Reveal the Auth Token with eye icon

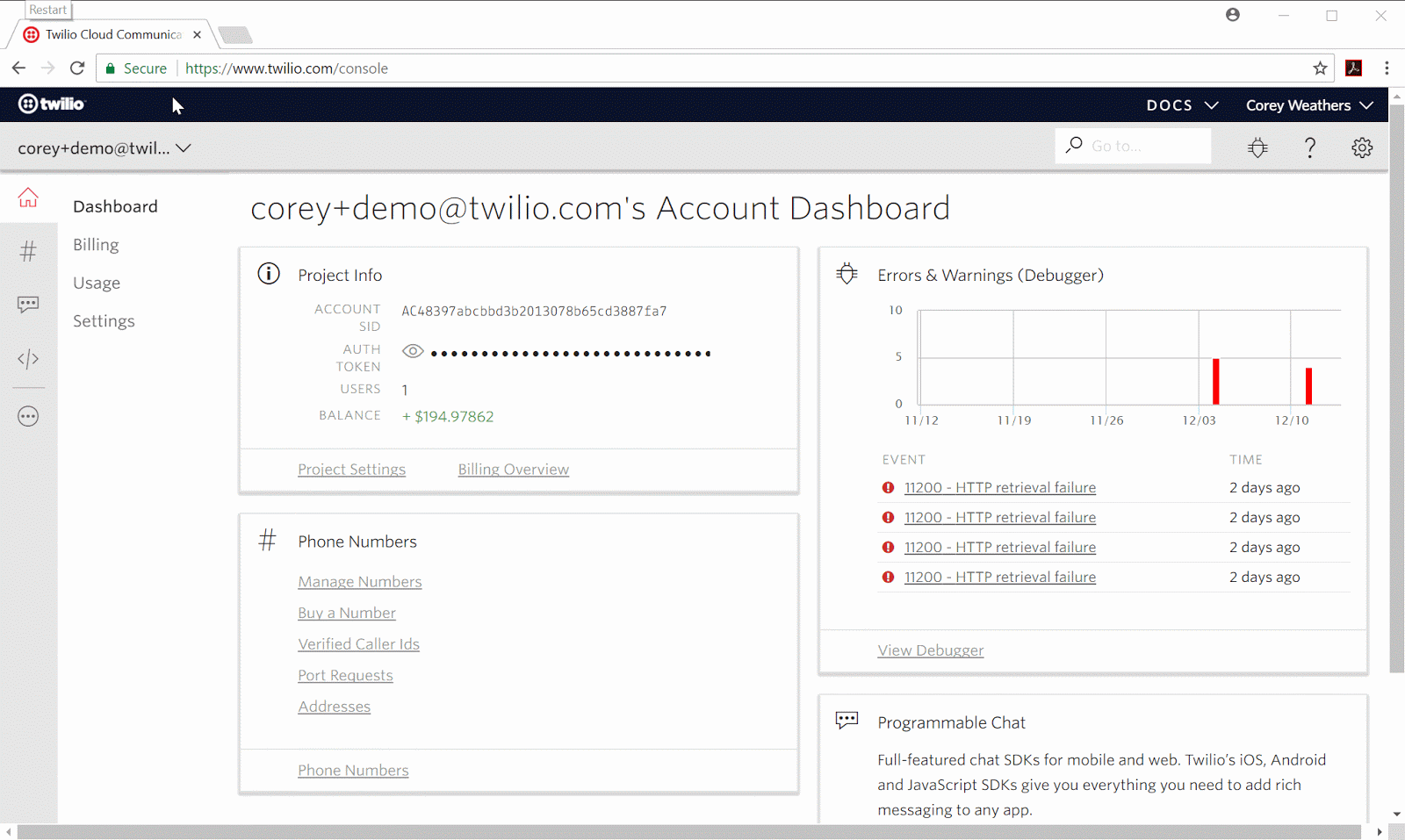pyautogui.click(x=413, y=351)
